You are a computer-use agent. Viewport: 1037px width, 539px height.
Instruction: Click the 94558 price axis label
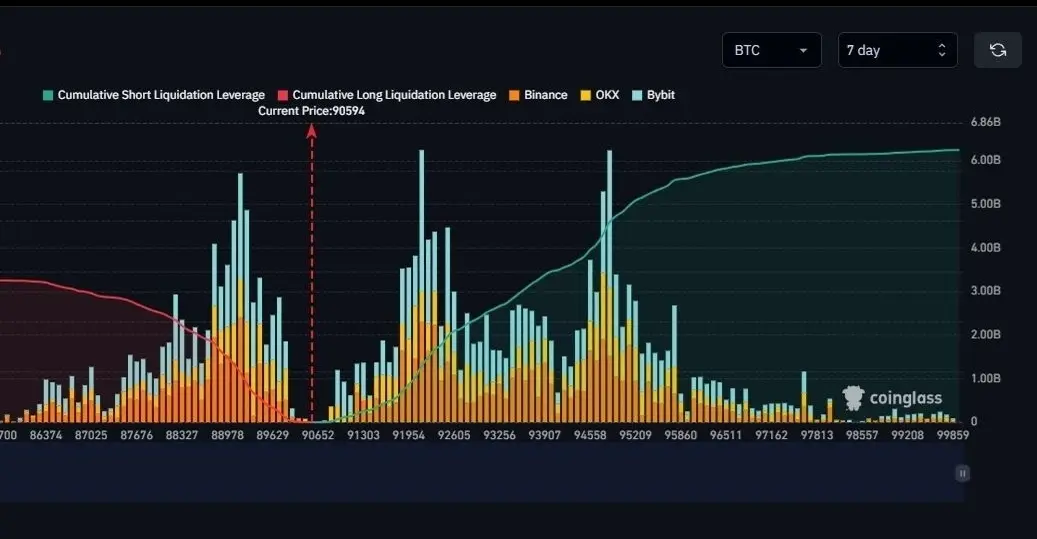pyautogui.click(x=591, y=435)
